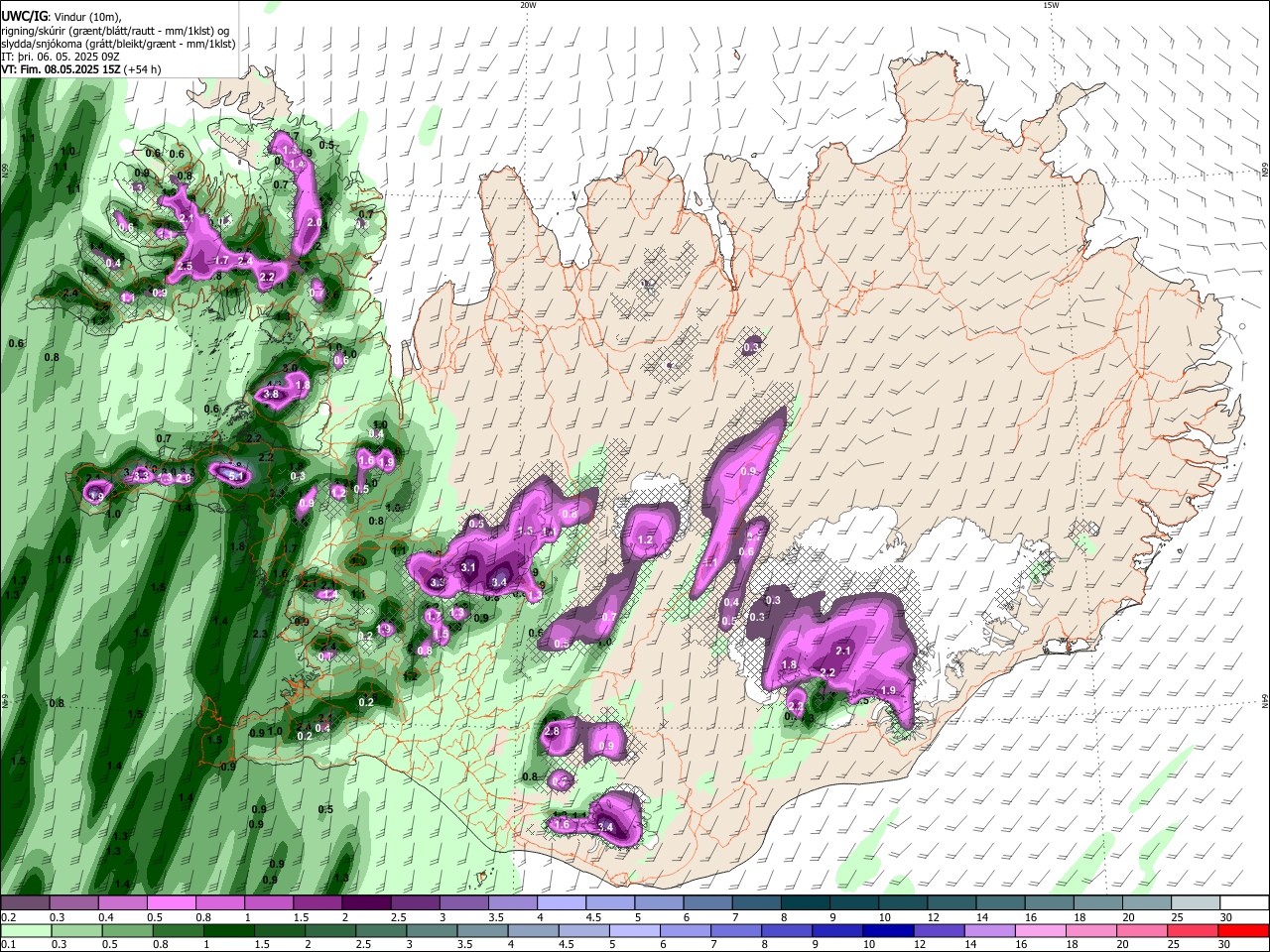Click the 15W longitude label
This screenshot has width=1270, height=952.
tap(1050, 5)
